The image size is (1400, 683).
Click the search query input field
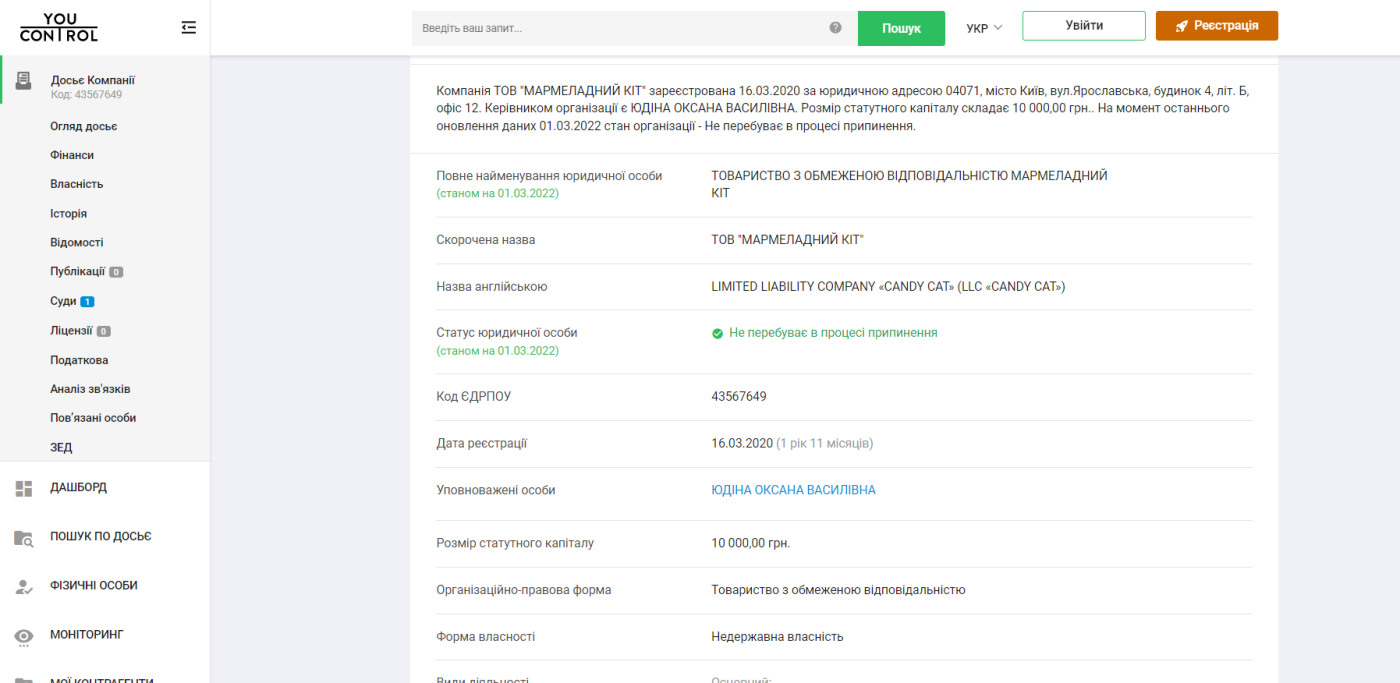coord(622,28)
